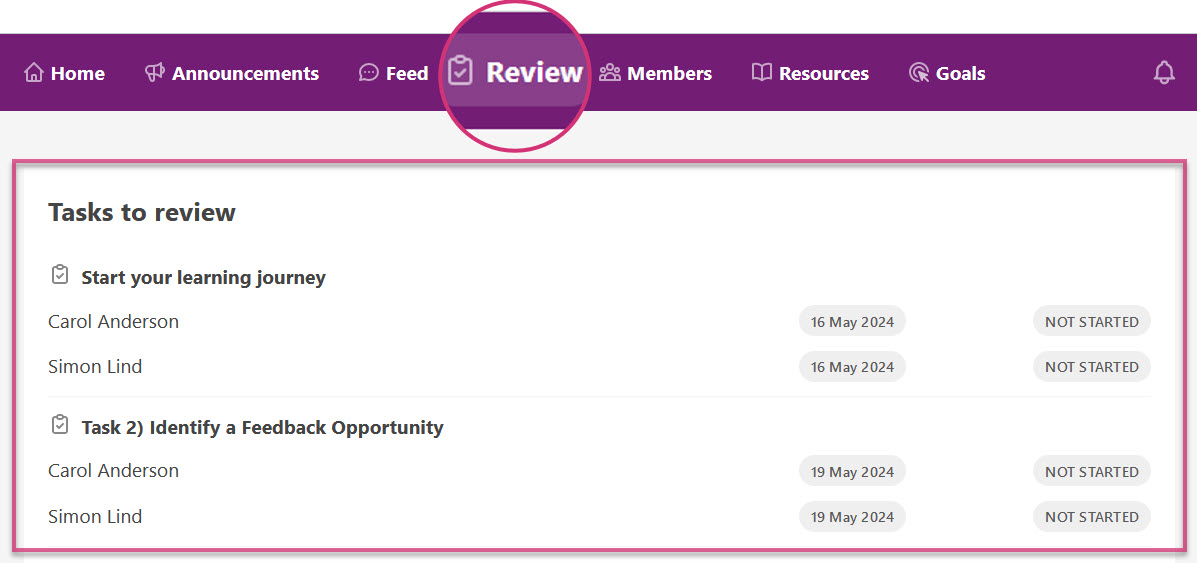Open Simon Lind's Start your learning journey review
Screen dimensions: 1197x563
tap(95, 366)
